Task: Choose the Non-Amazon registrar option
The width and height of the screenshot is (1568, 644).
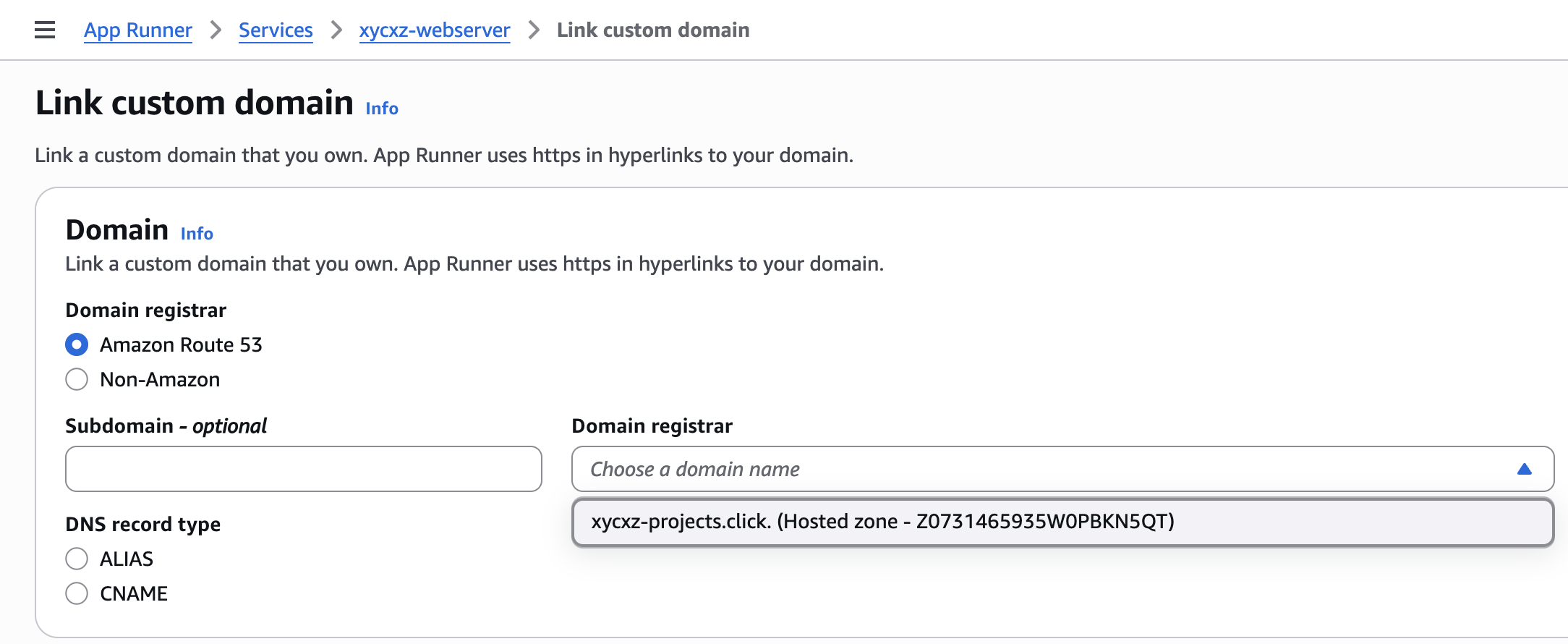Action: click(77, 379)
